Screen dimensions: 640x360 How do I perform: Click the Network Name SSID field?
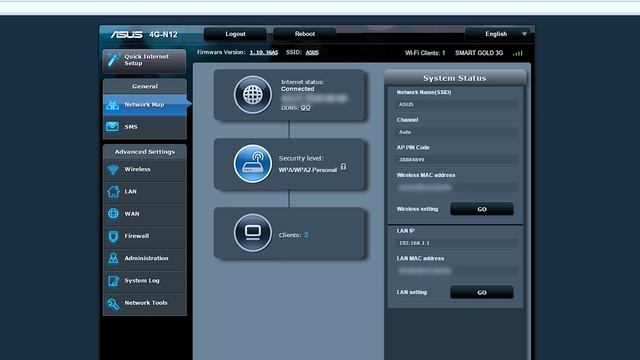pyautogui.click(x=456, y=104)
